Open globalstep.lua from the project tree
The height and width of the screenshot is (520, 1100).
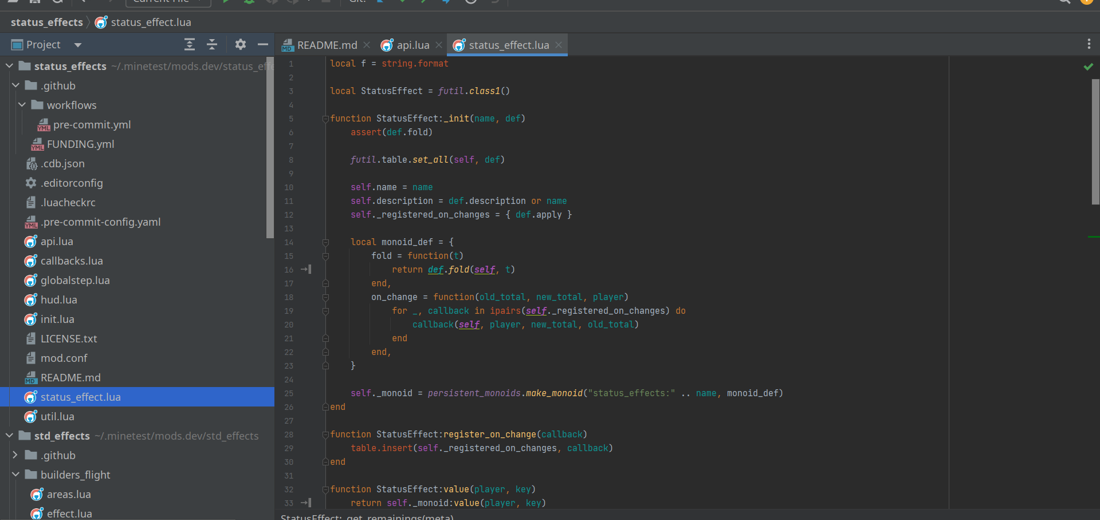coord(75,280)
